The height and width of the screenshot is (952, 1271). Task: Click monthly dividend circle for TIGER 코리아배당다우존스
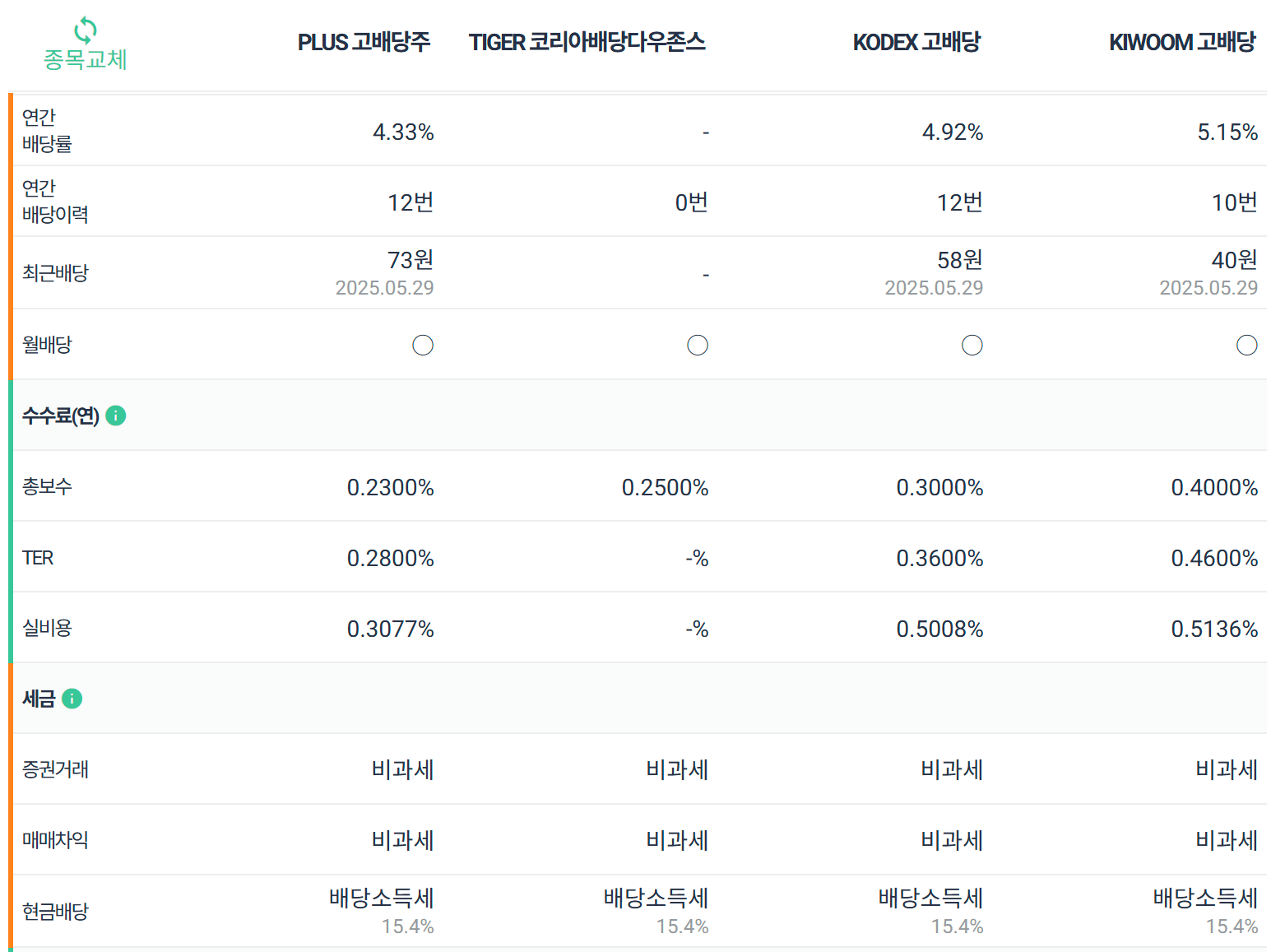pos(698,345)
